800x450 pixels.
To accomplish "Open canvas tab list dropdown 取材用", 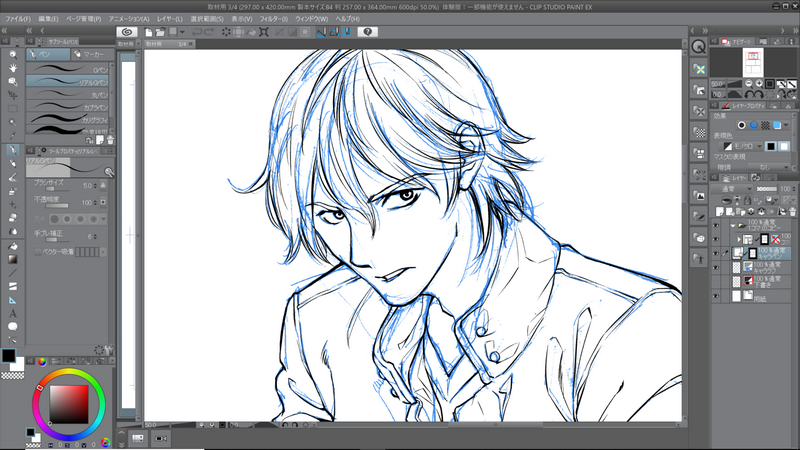I will coord(138,44).
